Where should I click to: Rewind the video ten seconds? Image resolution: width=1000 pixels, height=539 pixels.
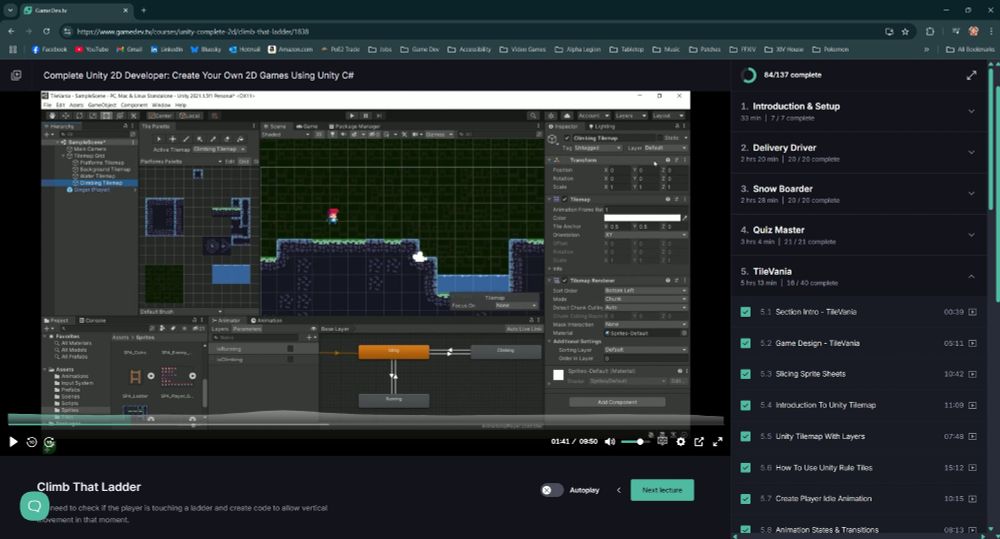(x=31, y=441)
